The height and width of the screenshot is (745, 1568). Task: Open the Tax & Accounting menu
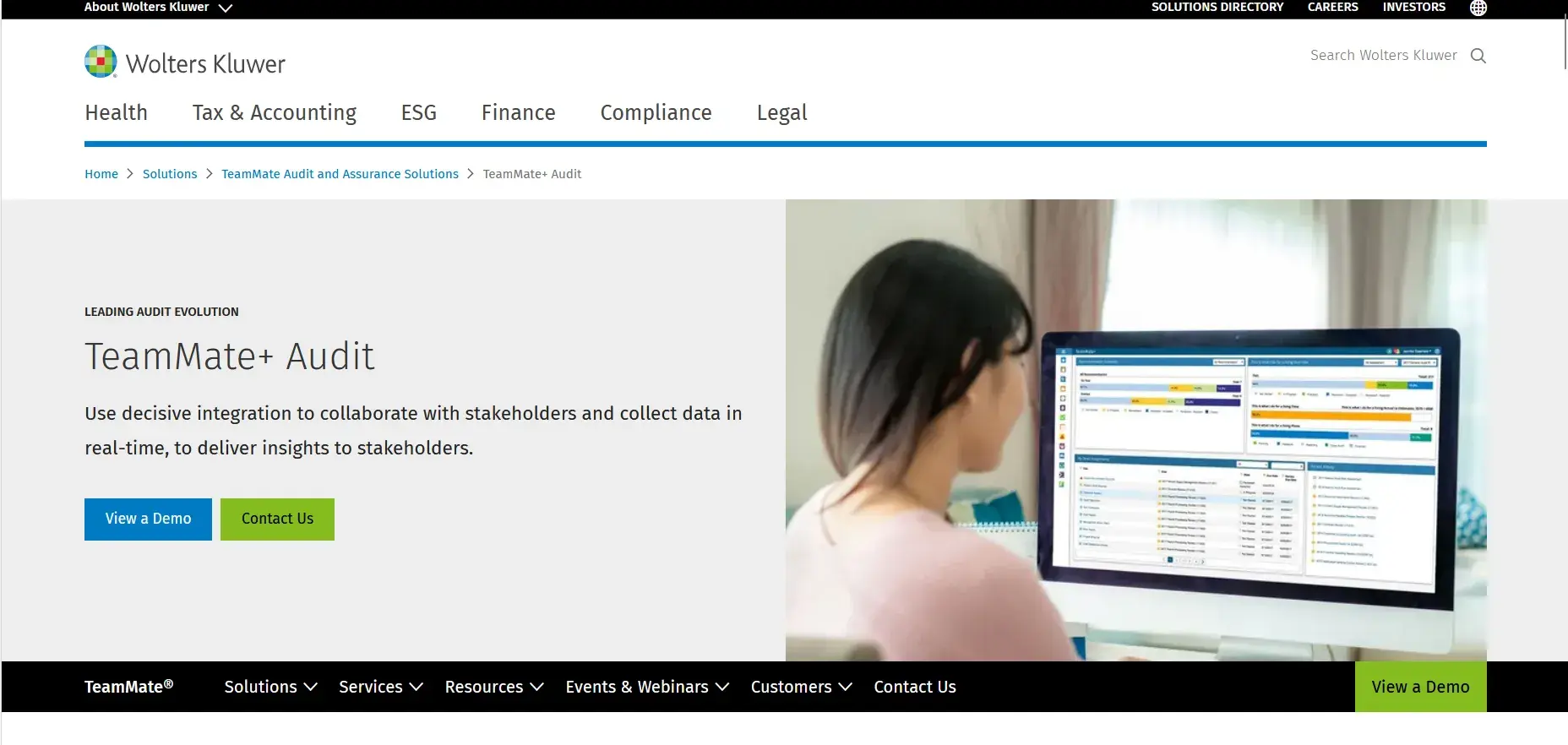tap(275, 112)
